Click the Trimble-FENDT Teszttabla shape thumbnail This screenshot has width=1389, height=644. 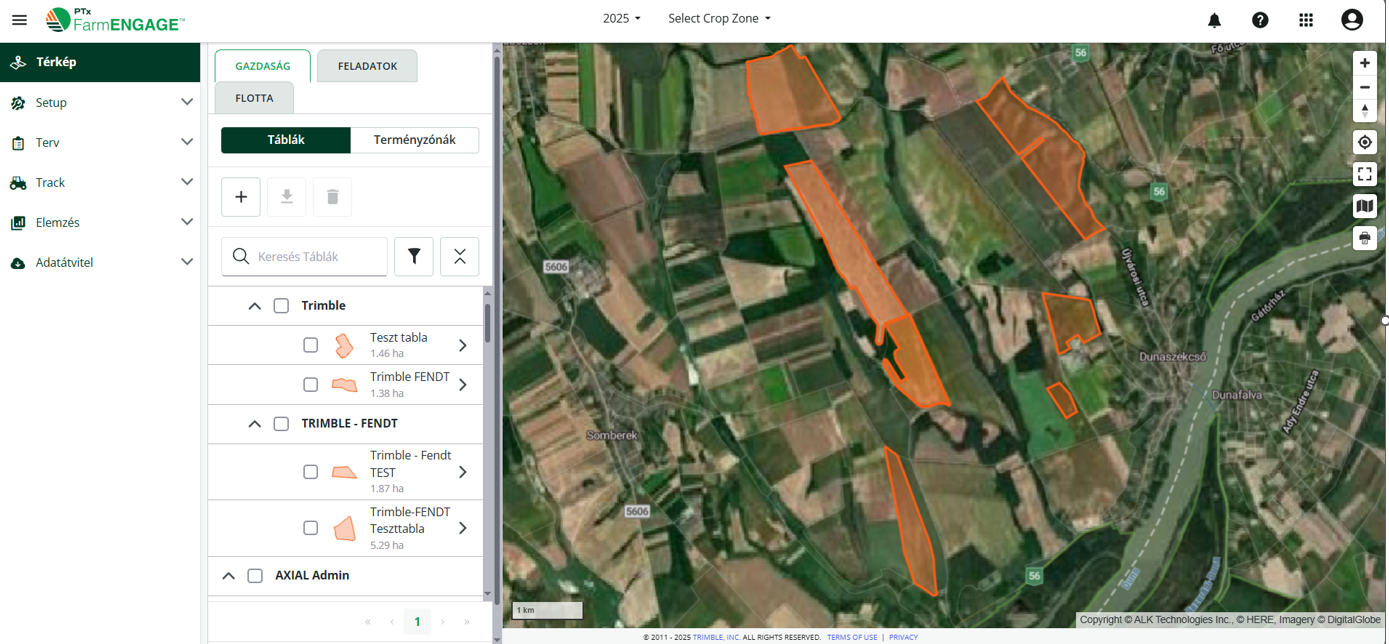pyautogui.click(x=344, y=528)
